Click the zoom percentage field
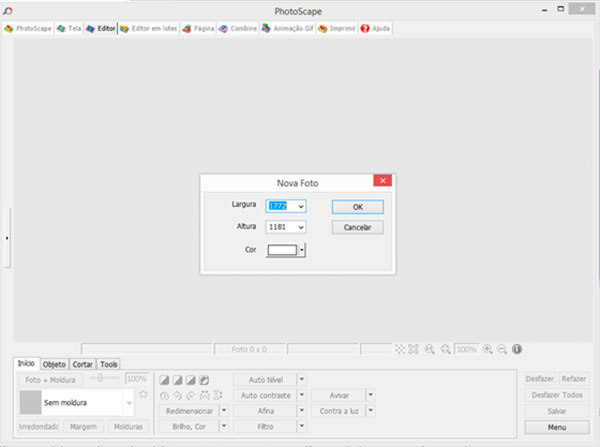The width and height of the screenshot is (600, 447). tap(466, 349)
